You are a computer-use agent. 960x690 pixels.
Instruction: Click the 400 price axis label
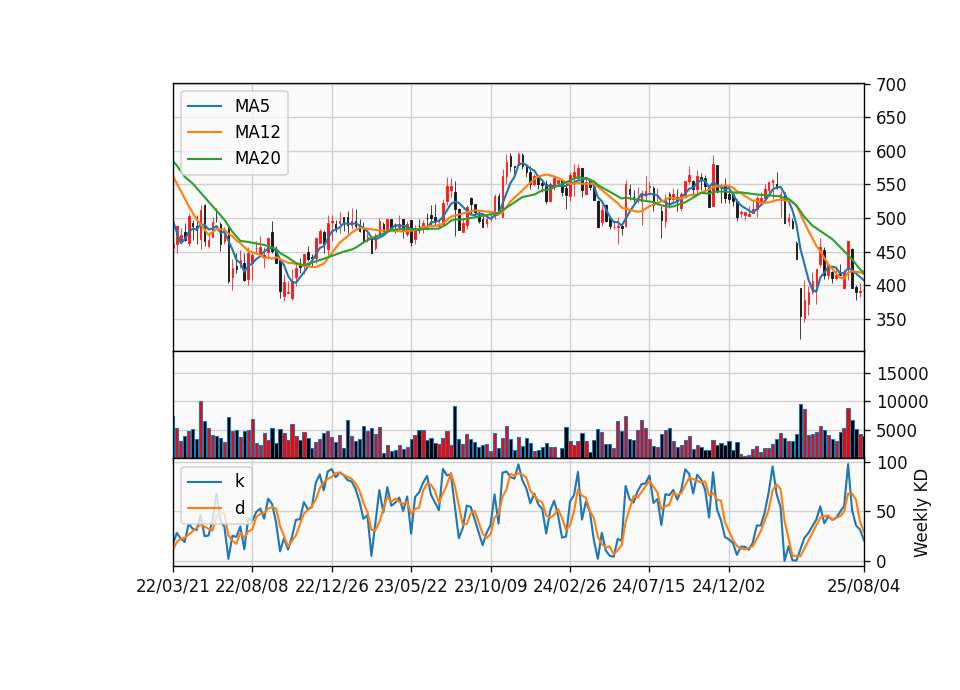(891, 286)
